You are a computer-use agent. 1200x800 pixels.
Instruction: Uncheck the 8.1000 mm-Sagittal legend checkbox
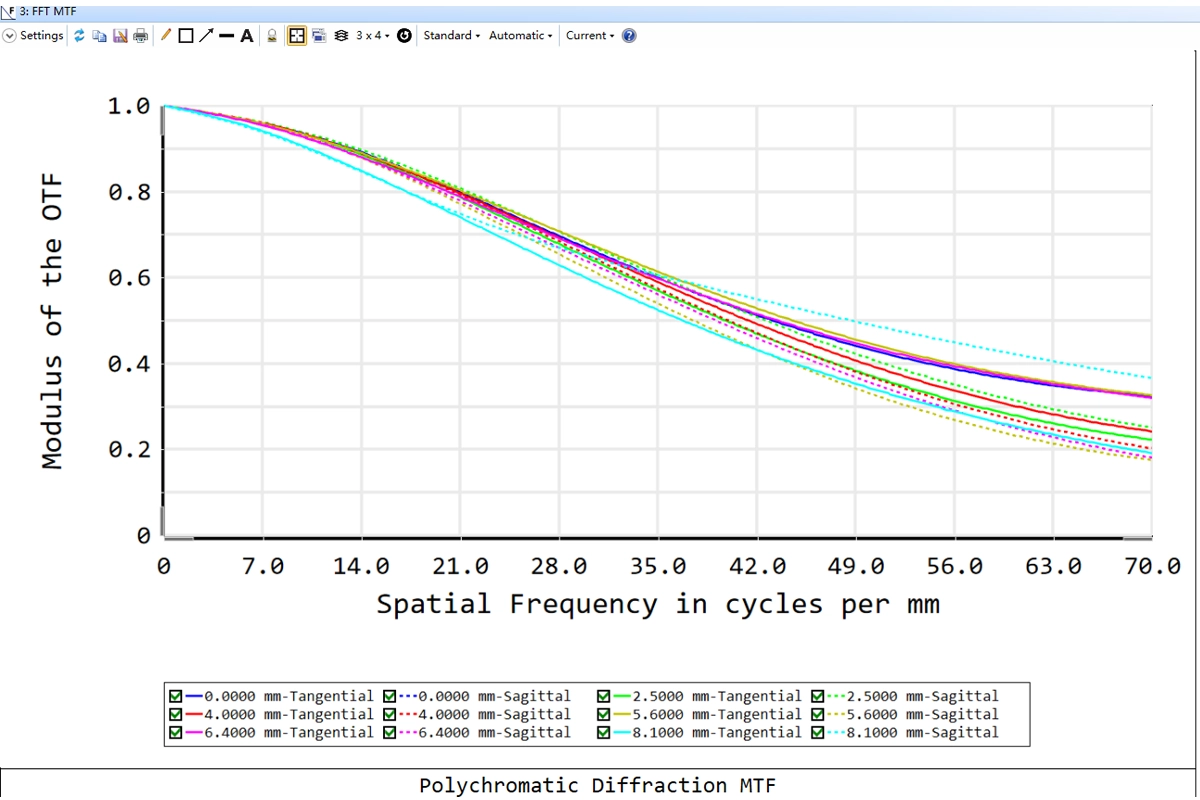click(818, 732)
